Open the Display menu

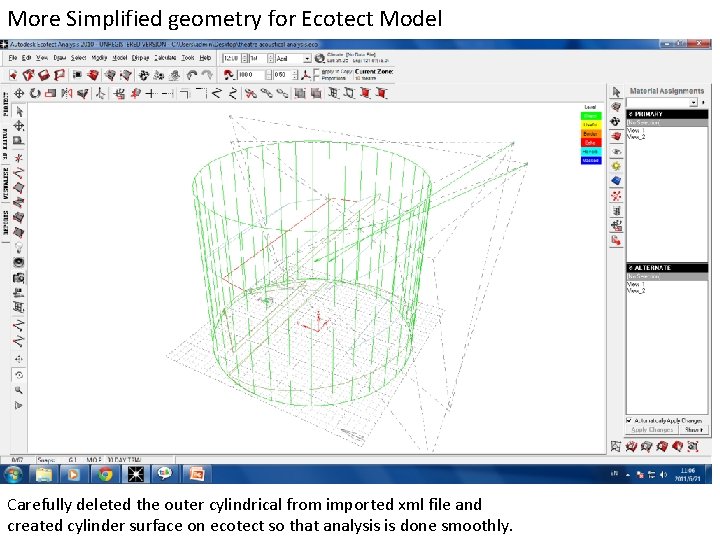tap(141, 58)
